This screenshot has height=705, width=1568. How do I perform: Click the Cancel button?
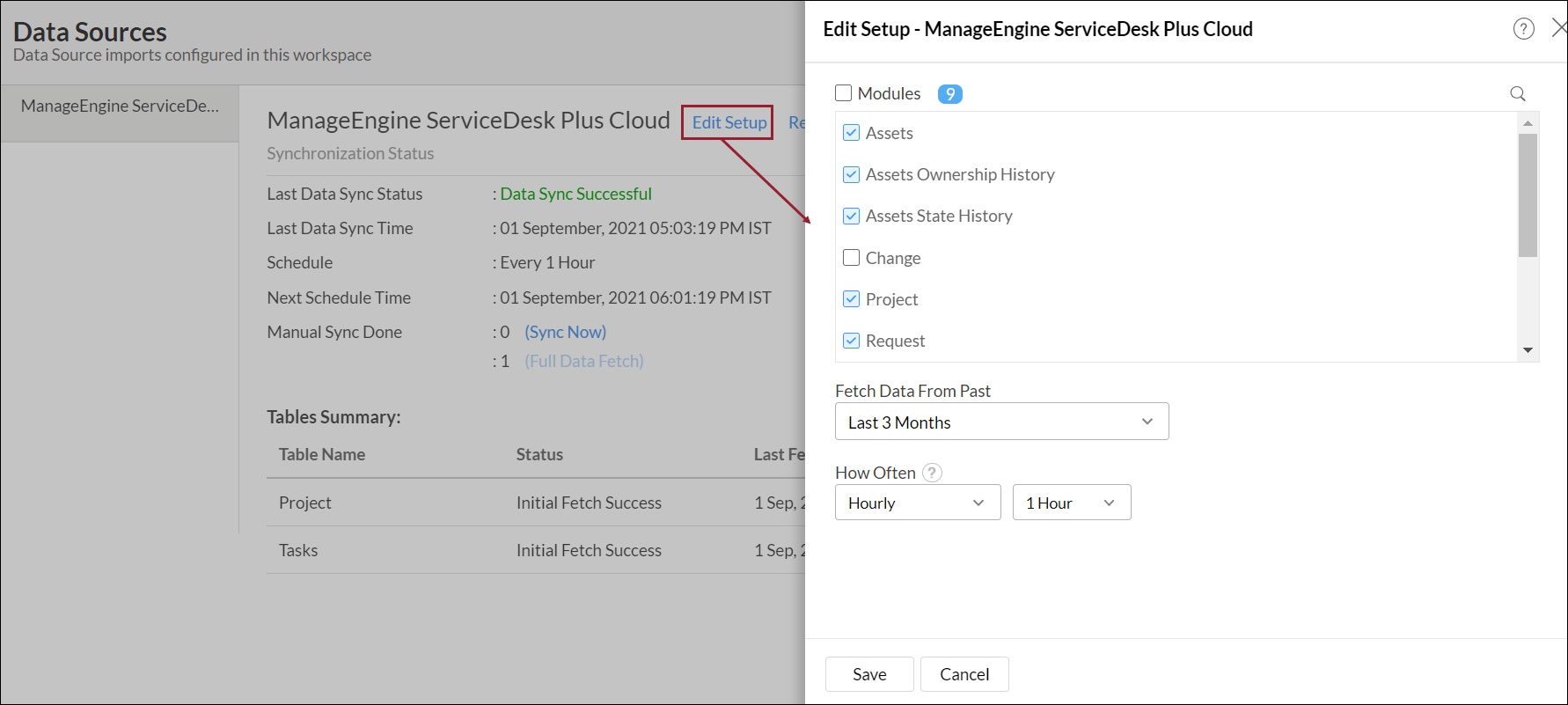(x=964, y=674)
